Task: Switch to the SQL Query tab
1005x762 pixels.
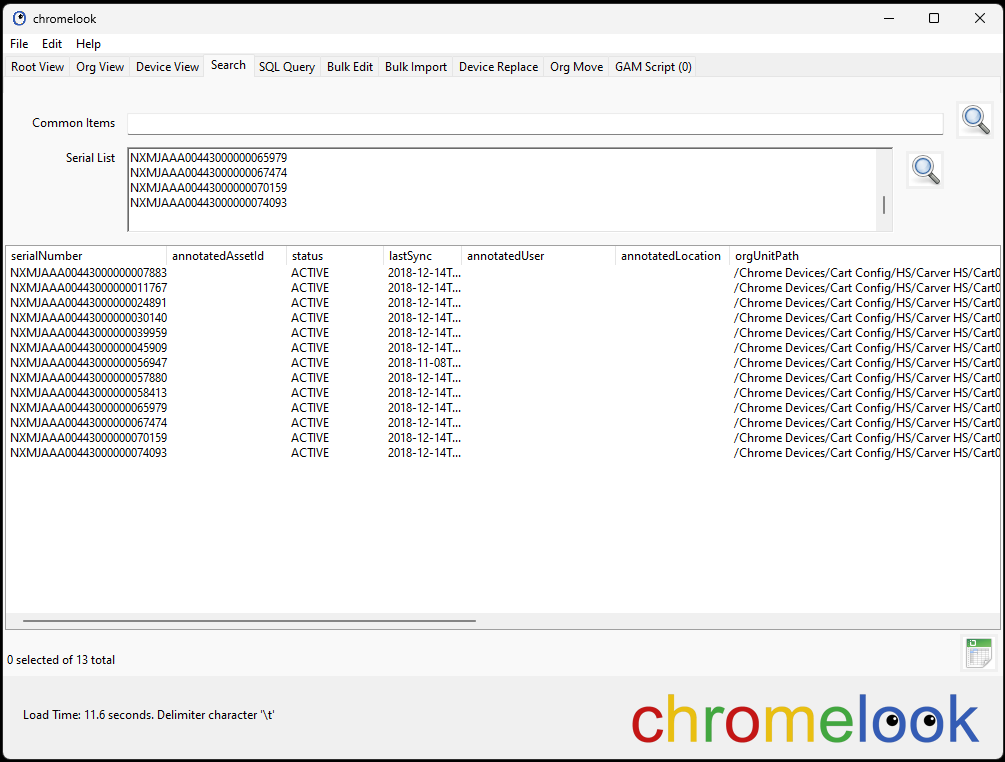Action: coord(286,66)
